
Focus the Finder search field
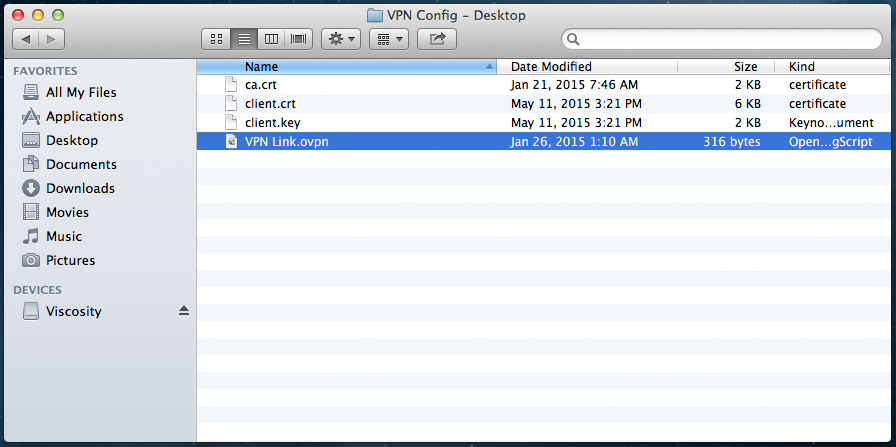coord(722,39)
